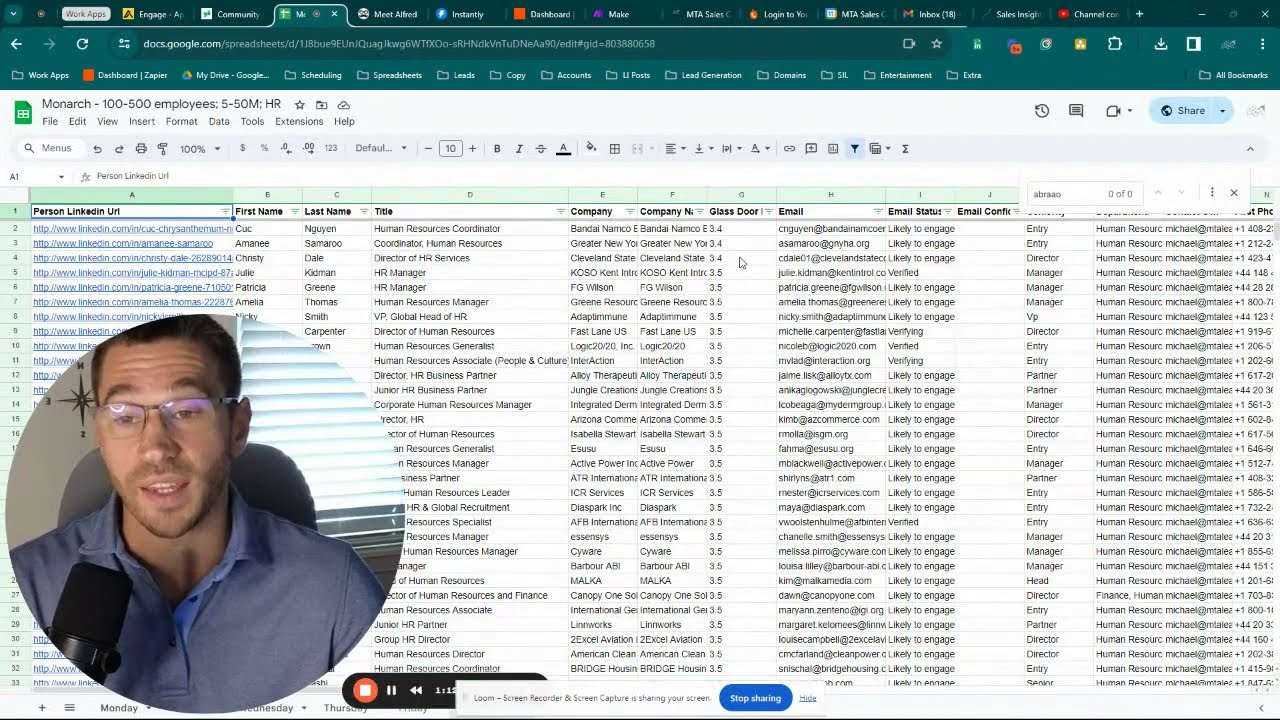Toggle italic formatting
1280x720 pixels.
pos(519,148)
